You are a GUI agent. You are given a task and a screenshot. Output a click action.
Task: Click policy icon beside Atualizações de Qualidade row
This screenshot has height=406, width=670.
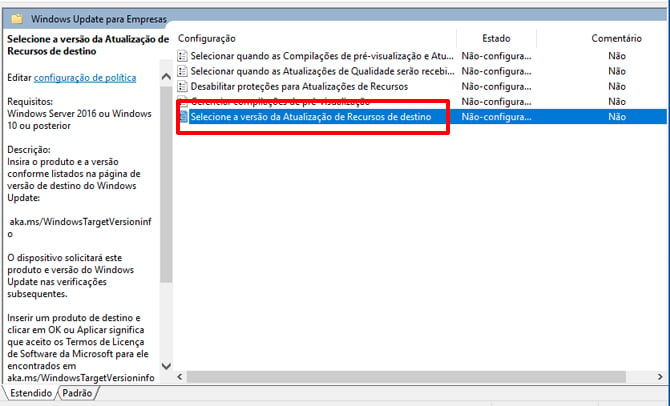[182, 71]
